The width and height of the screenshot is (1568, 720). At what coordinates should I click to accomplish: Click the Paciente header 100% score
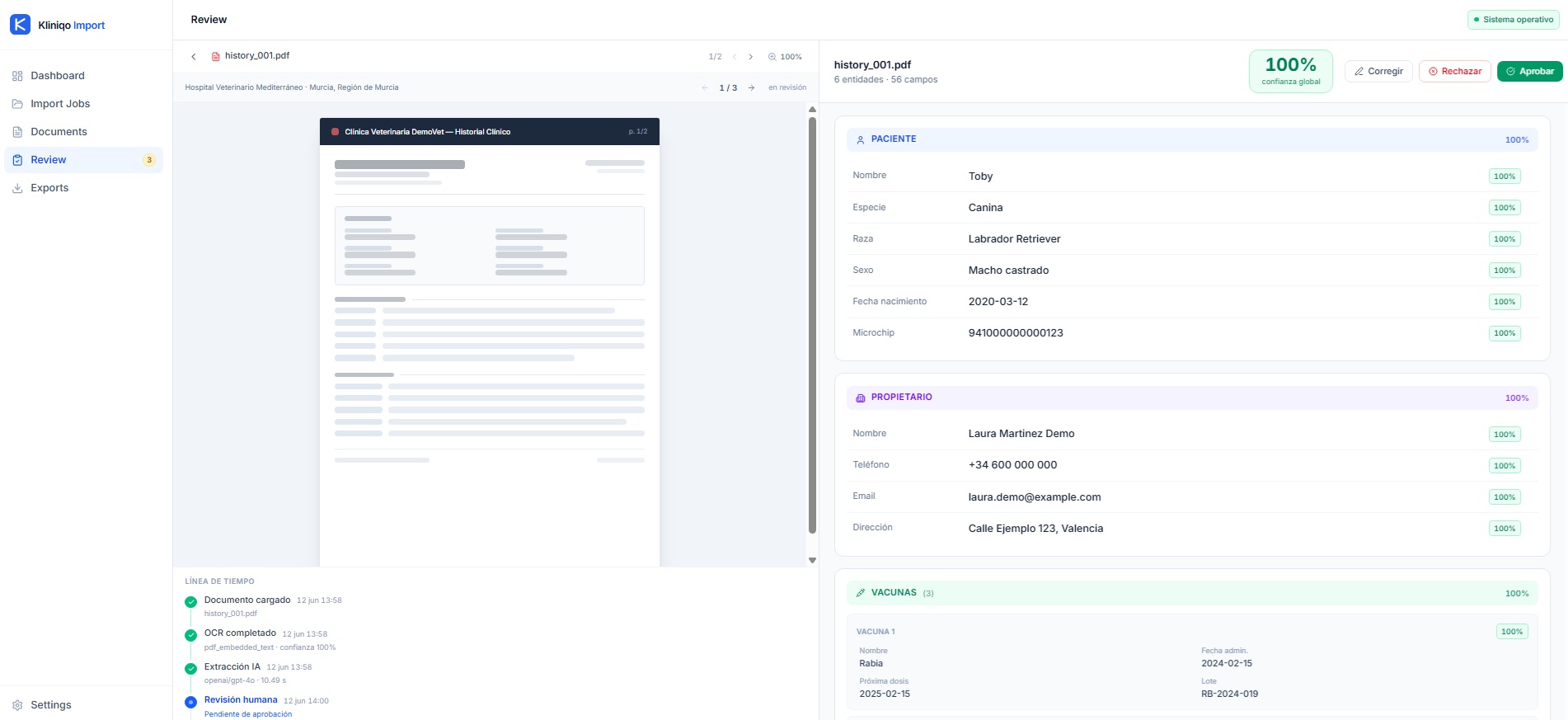(x=1517, y=140)
